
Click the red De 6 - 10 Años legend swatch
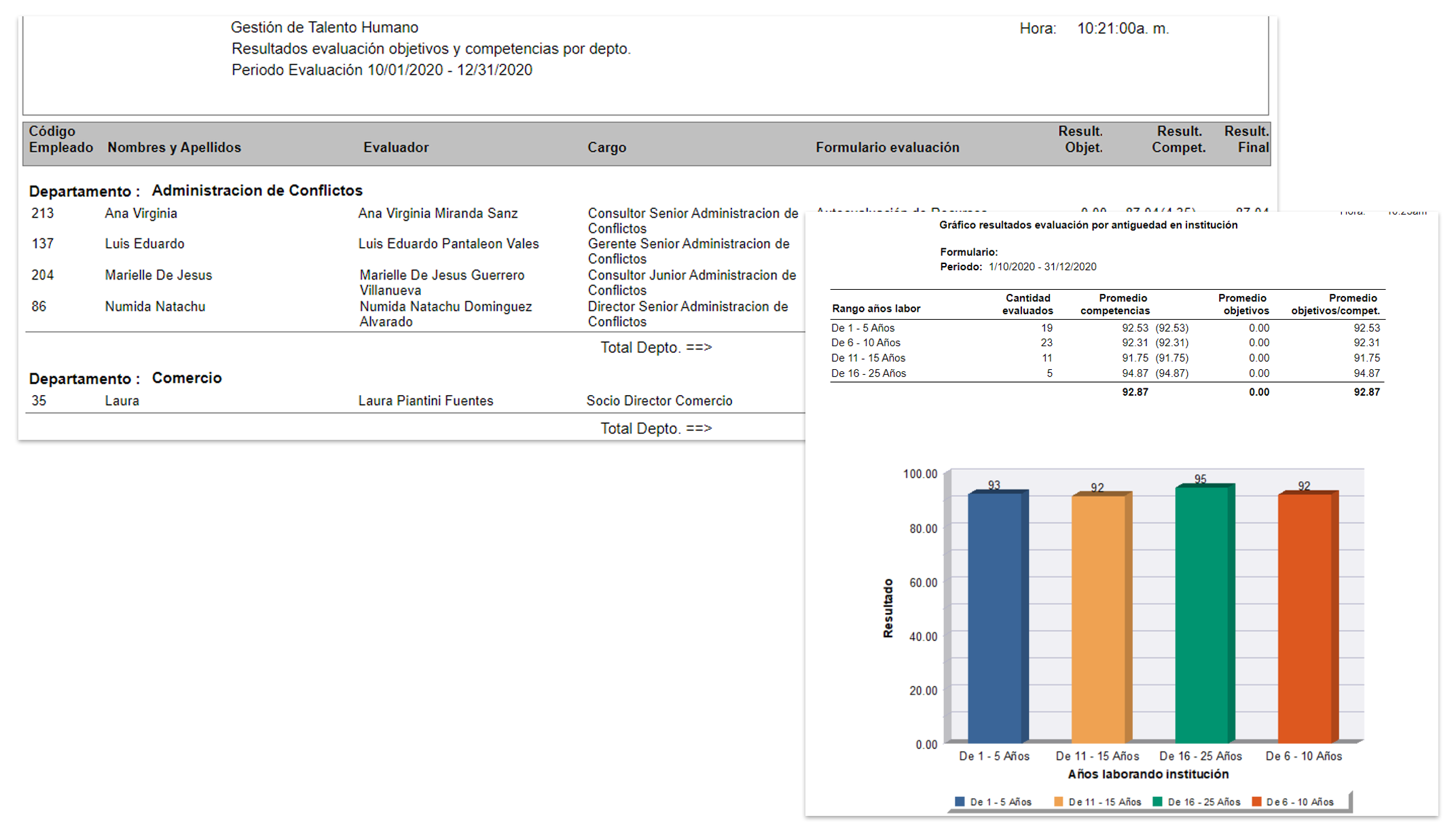[x=1256, y=802]
